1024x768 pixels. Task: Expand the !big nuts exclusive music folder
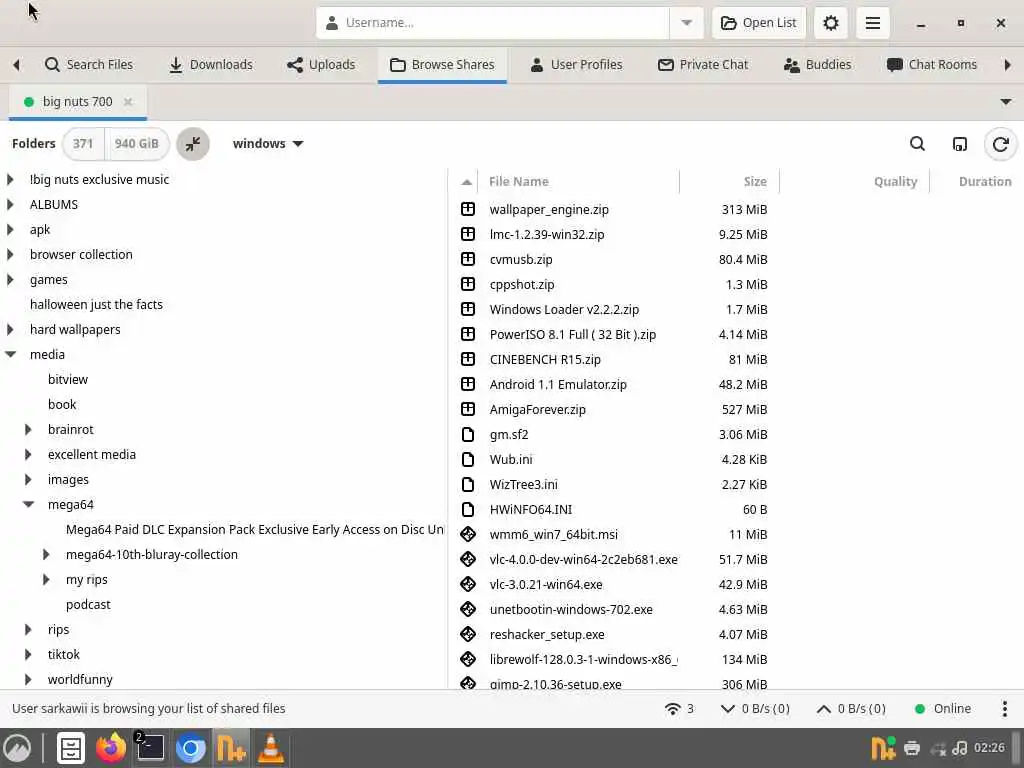tap(10, 180)
